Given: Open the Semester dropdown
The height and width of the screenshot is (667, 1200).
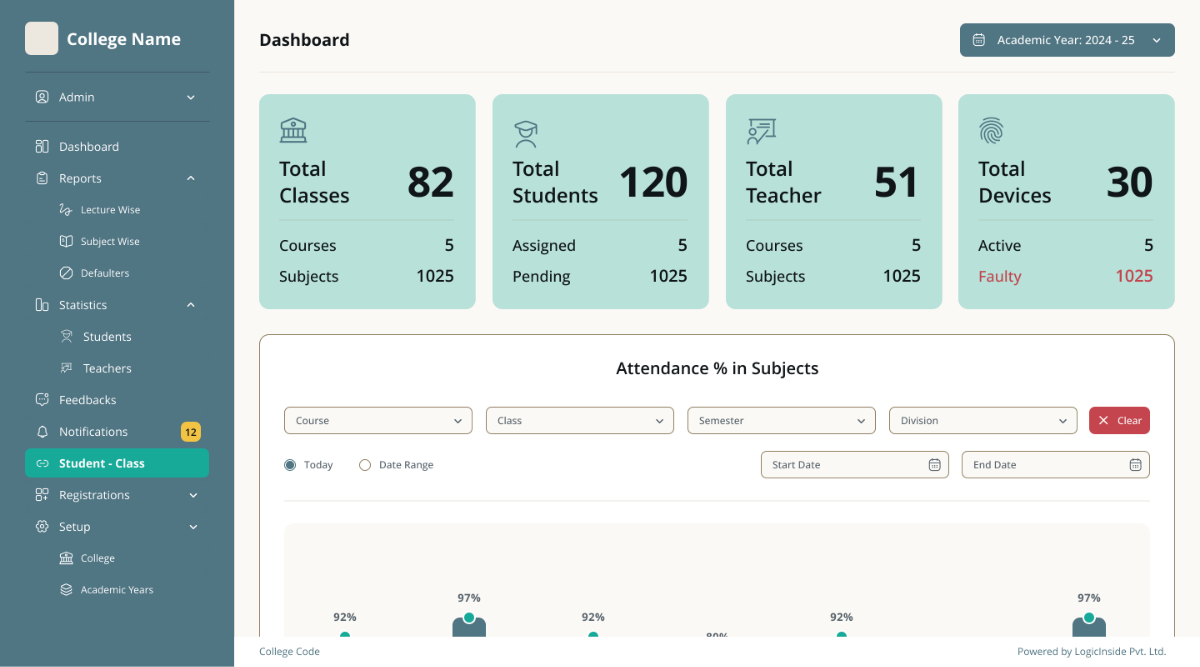Looking at the screenshot, I should tap(781, 421).
